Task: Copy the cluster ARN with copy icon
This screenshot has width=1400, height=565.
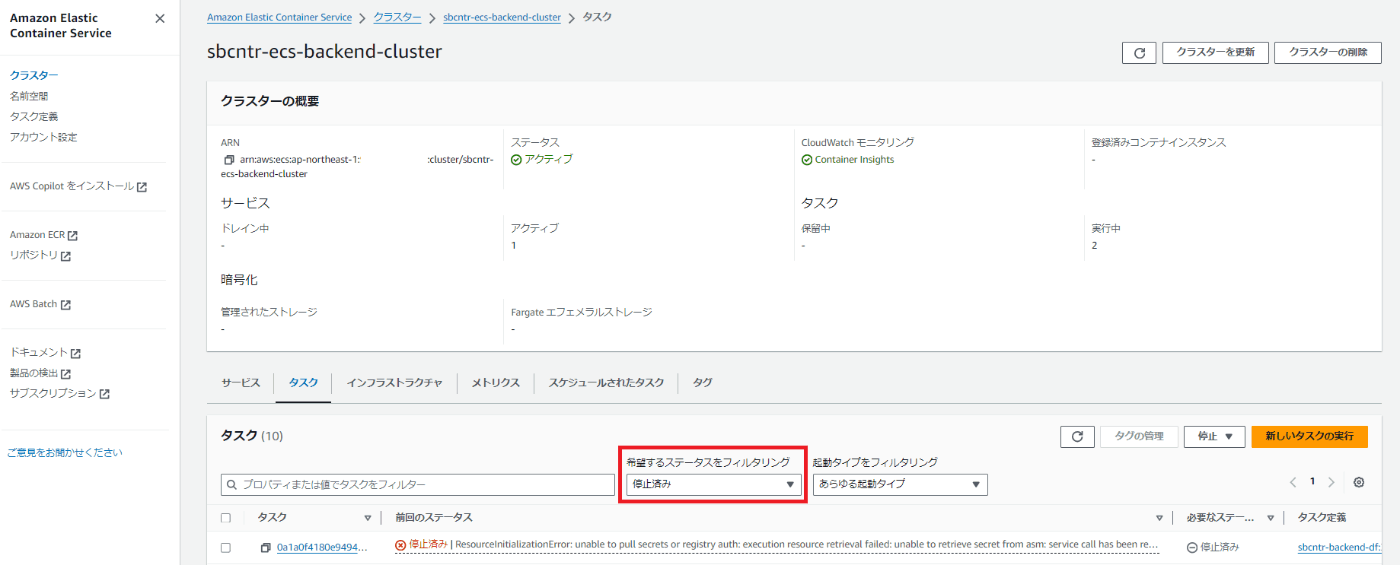Action: [229, 160]
